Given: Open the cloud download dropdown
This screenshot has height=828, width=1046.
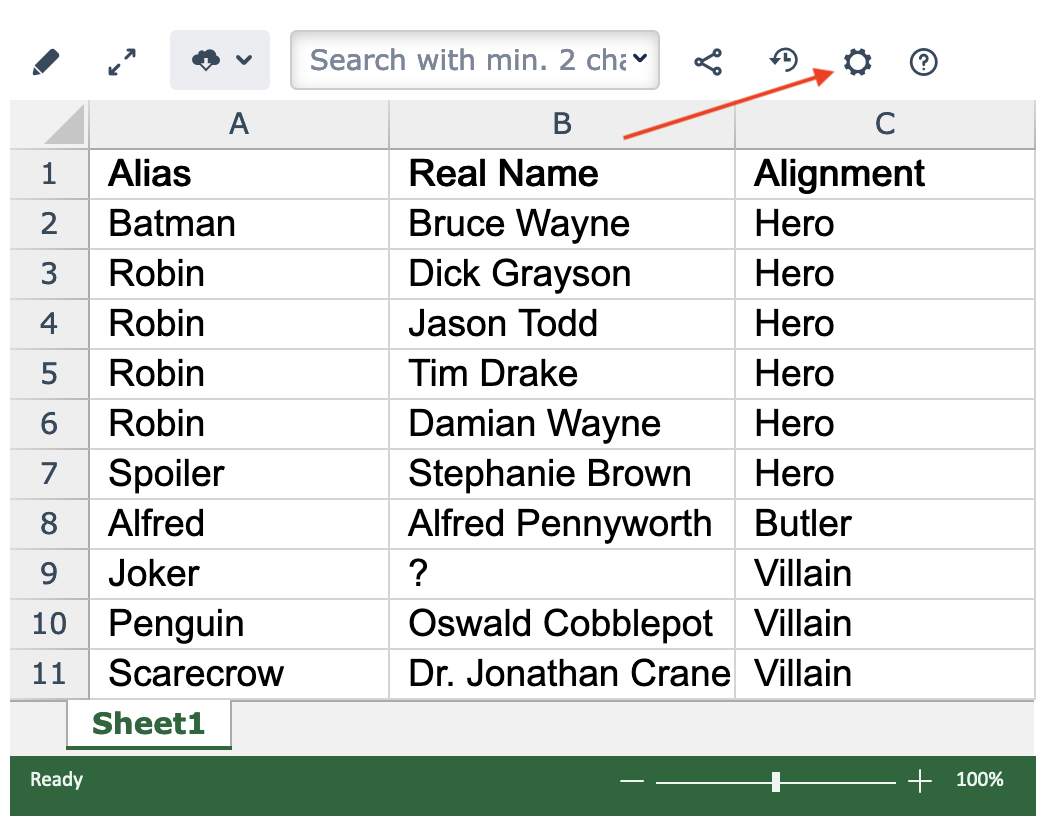Looking at the screenshot, I should tap(220, 60).
